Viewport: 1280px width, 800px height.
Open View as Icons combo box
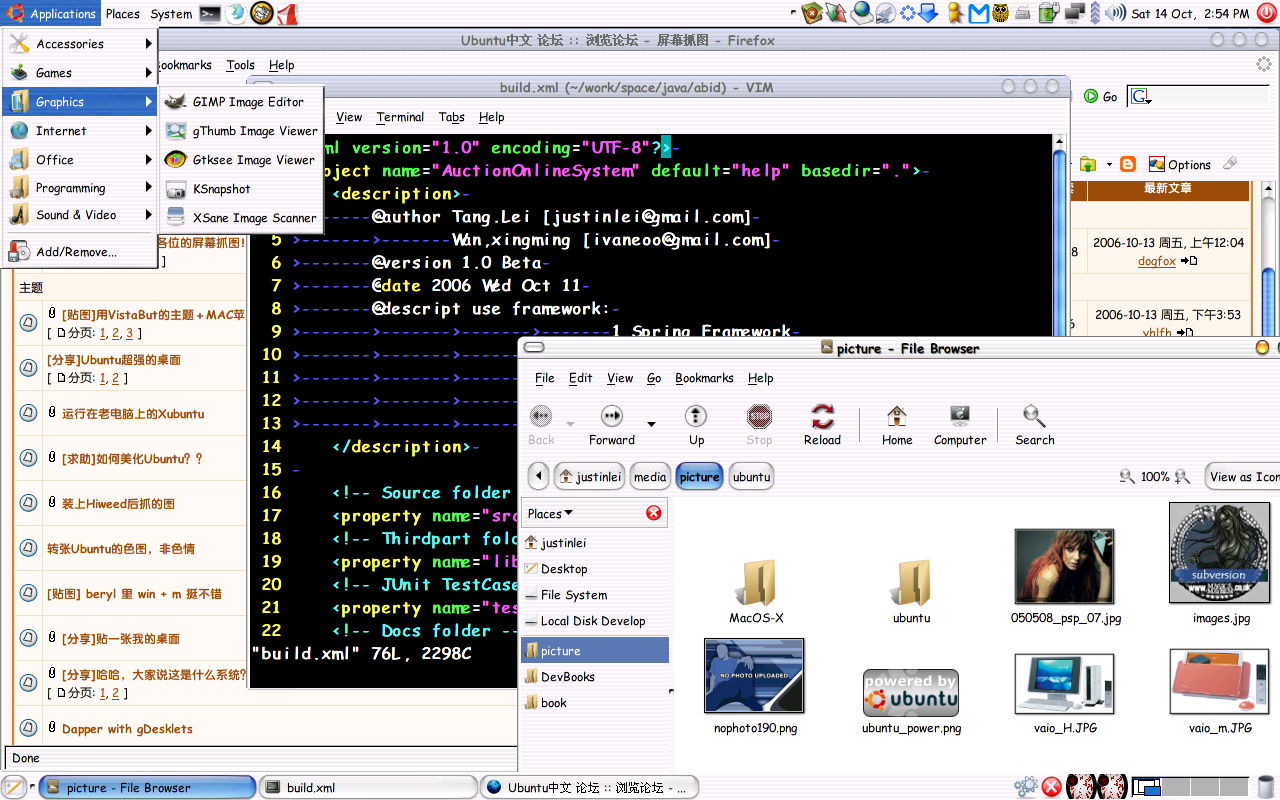1243,477
